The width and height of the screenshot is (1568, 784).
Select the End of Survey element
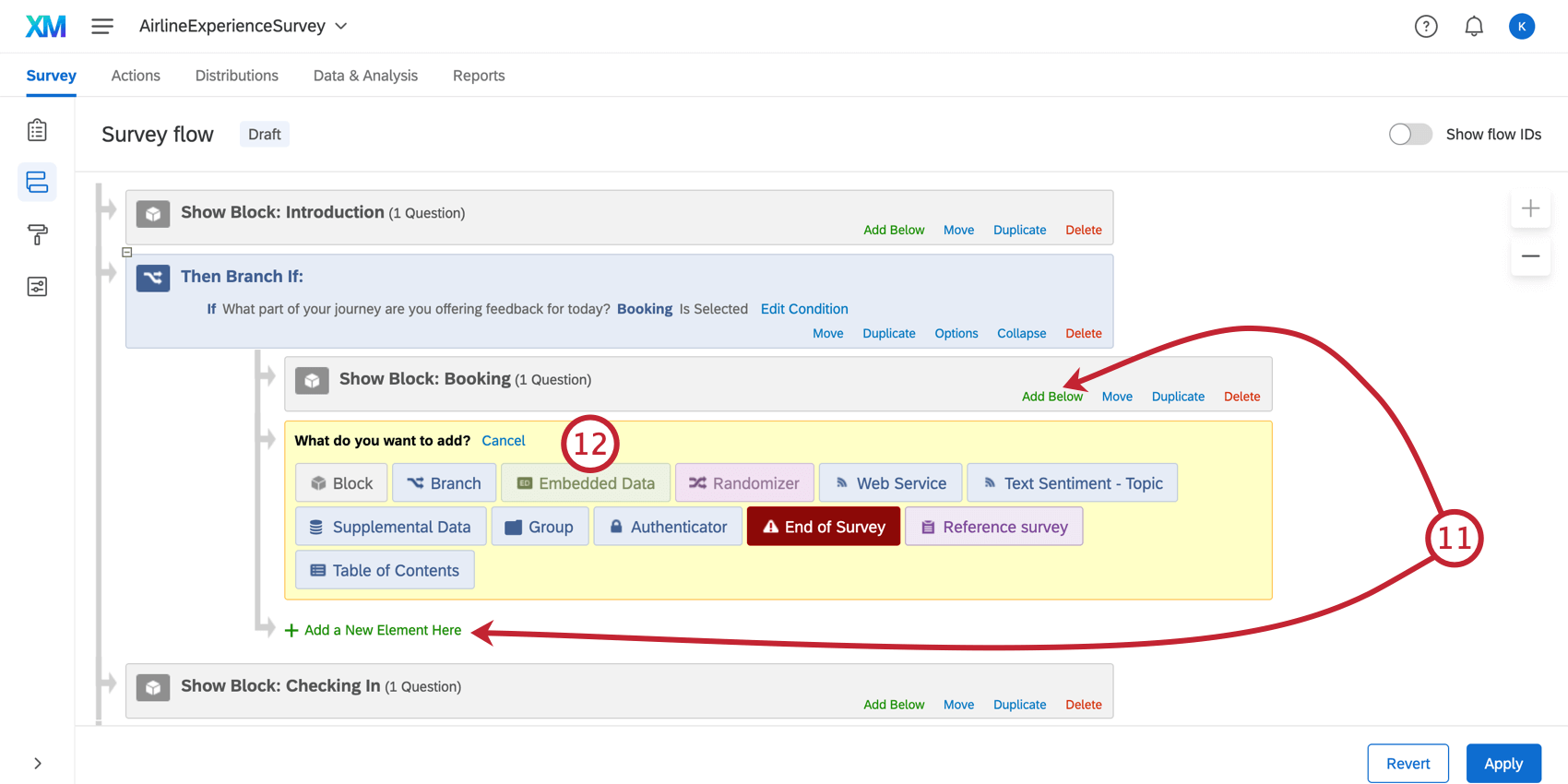tap(824, 527)
